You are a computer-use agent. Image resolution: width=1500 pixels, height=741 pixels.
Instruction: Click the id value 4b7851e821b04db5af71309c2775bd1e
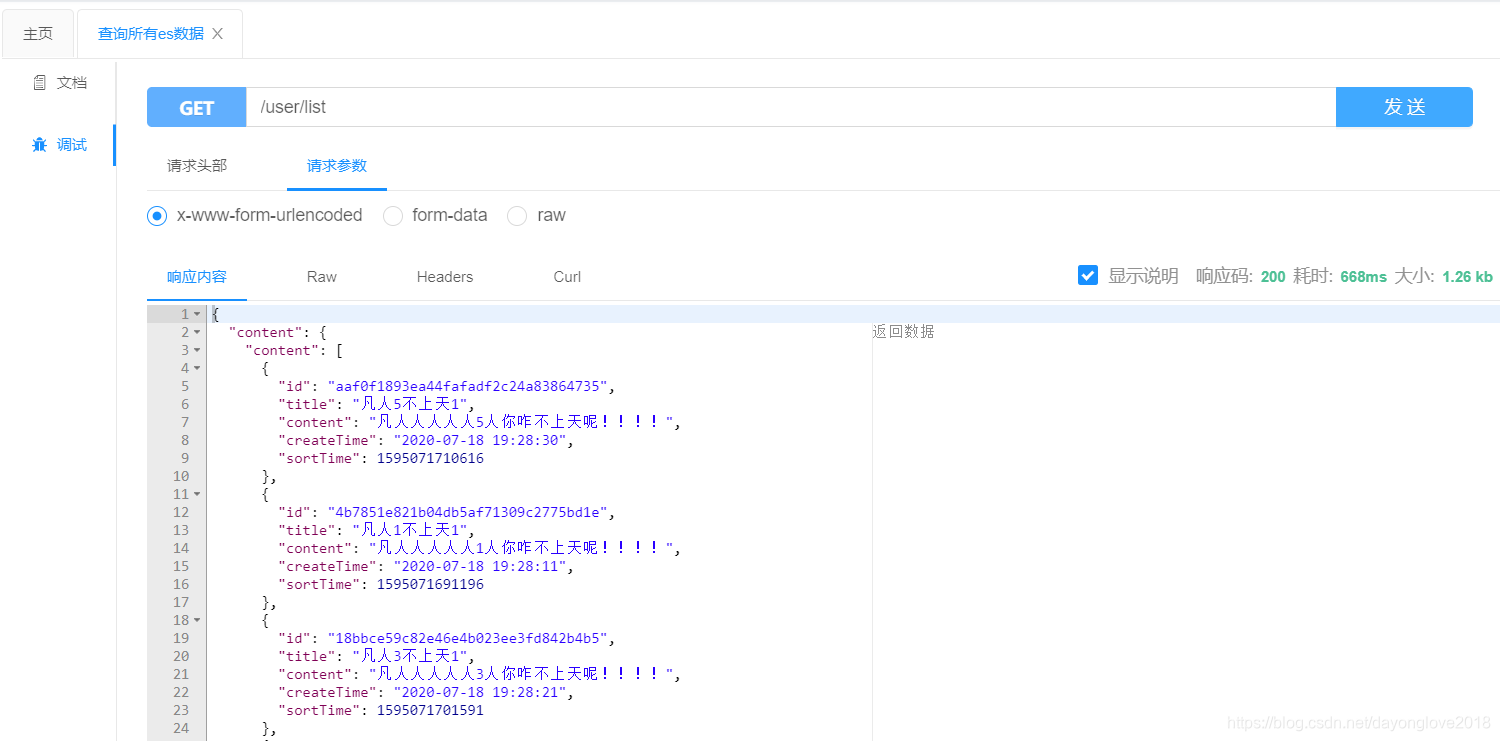470,512
